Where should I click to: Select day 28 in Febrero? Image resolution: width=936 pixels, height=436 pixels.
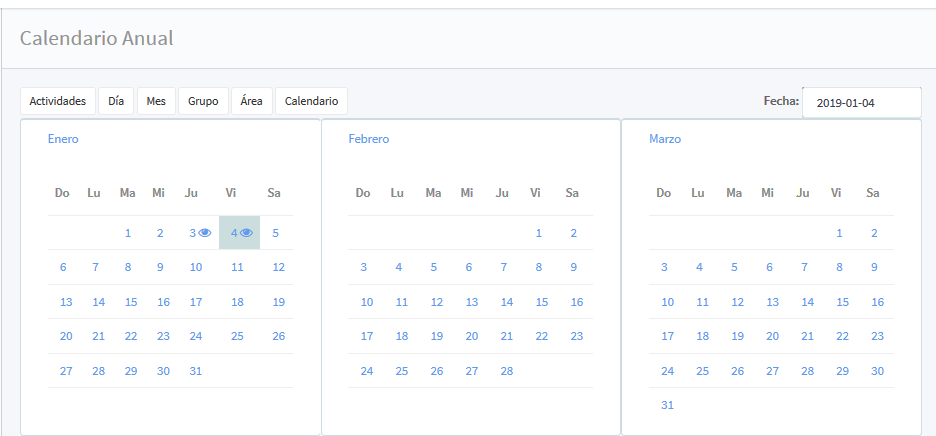click(507, 371)
